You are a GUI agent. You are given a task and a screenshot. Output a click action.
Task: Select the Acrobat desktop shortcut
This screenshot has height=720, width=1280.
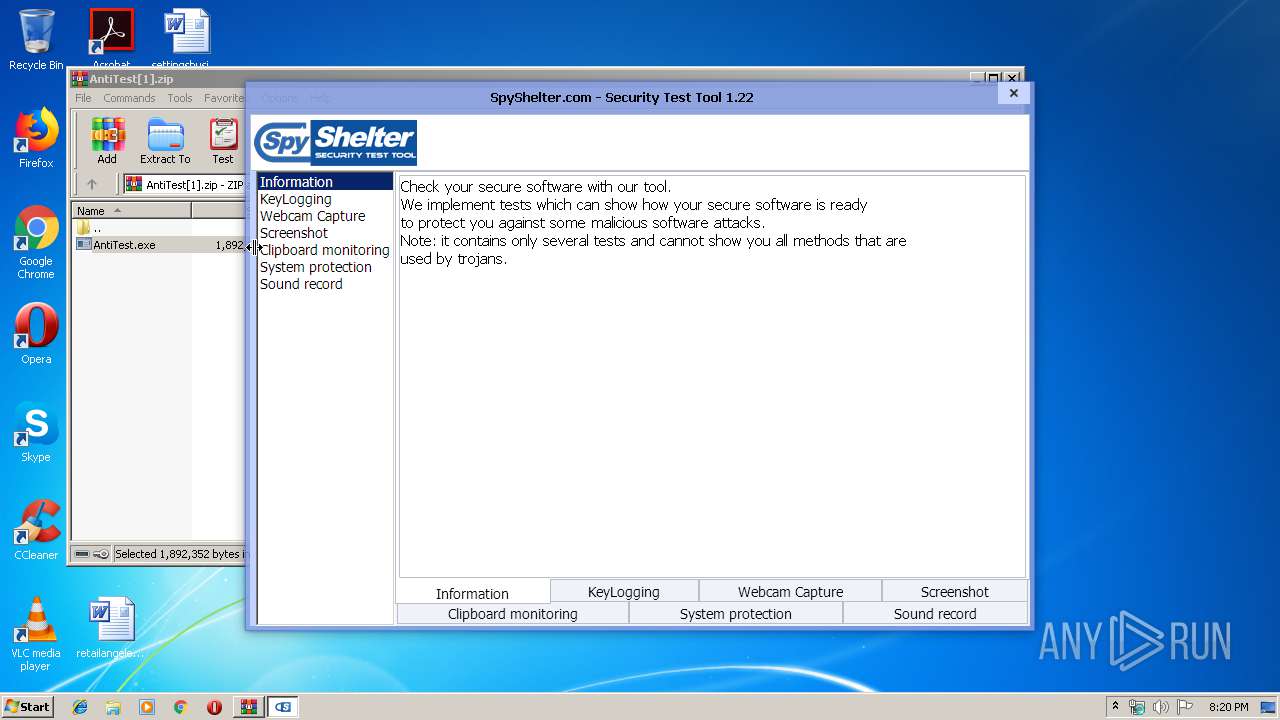click(111, 40)
